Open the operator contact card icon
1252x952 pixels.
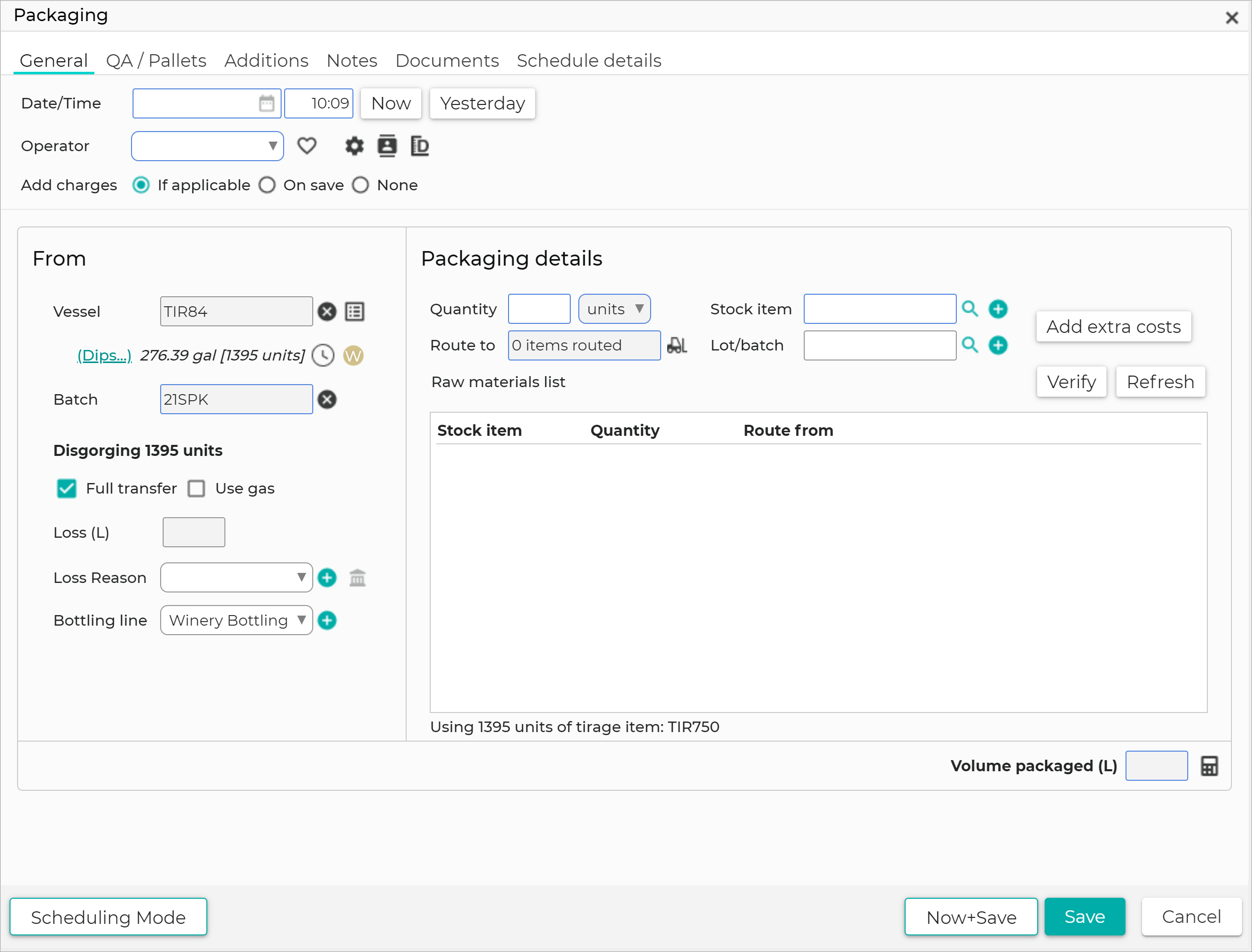coord(387,146)
